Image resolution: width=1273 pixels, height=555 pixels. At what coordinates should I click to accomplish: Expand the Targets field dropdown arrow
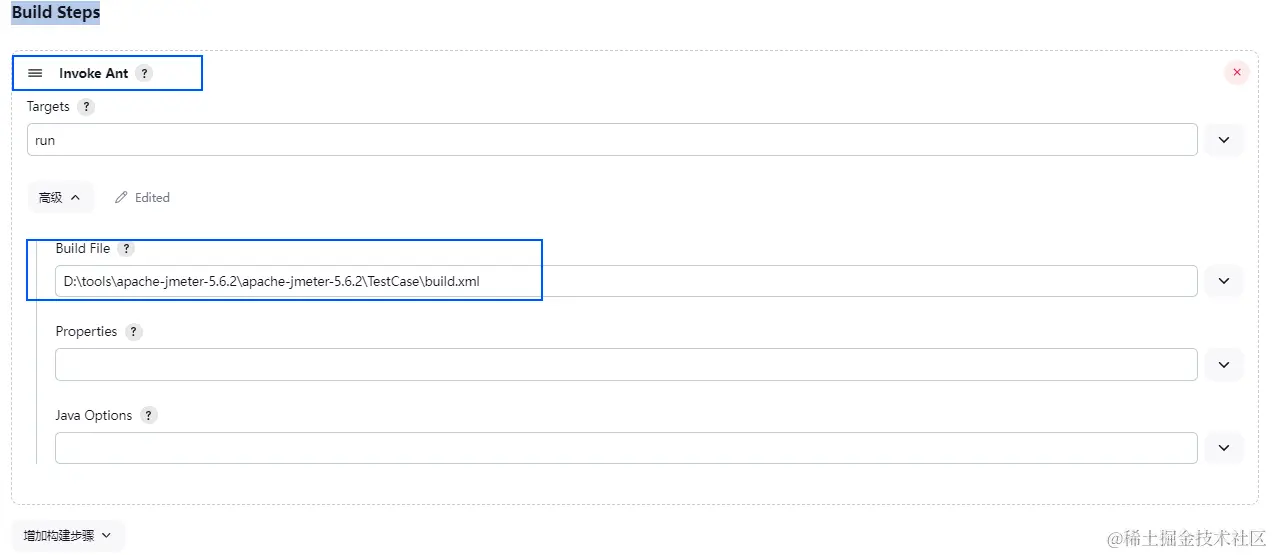[x=1223, y=140]
